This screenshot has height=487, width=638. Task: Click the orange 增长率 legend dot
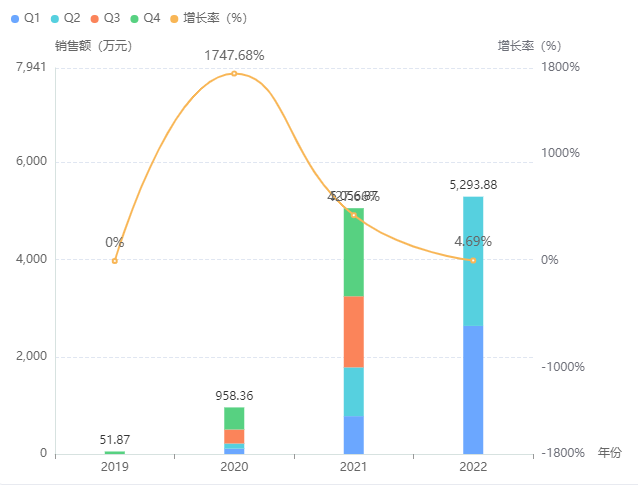tap(175, 18)
